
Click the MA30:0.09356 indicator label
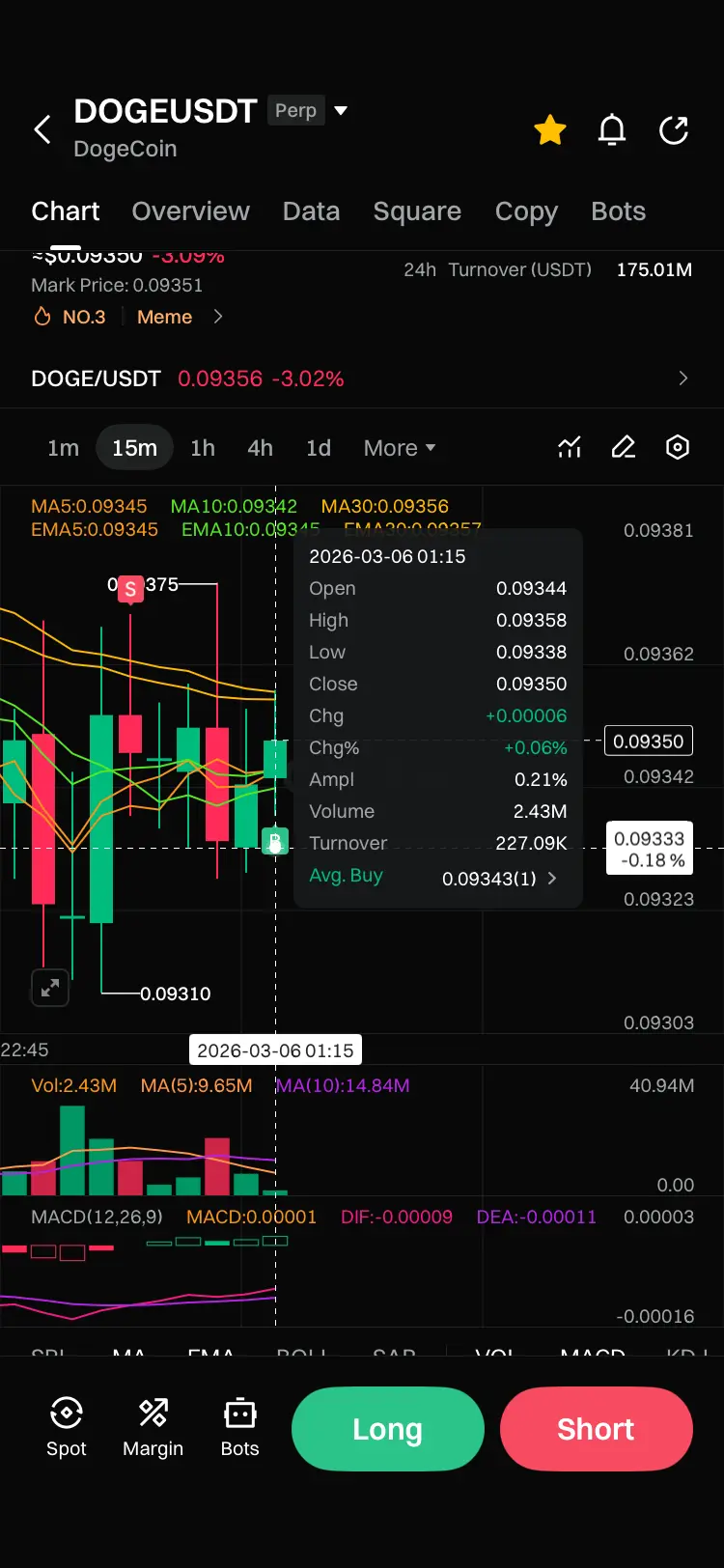(x=384, y=506)
